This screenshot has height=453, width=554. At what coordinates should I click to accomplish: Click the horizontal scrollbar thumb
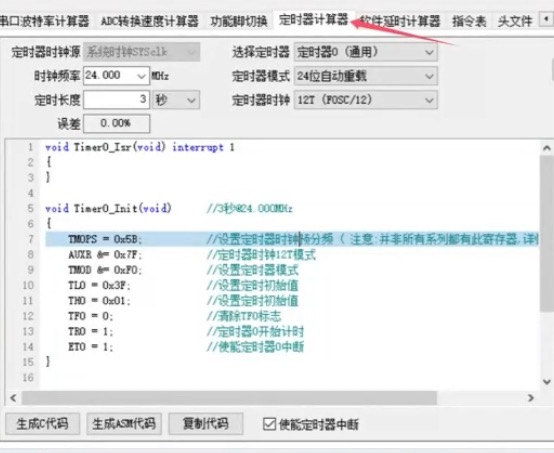[x=229, y=398]
